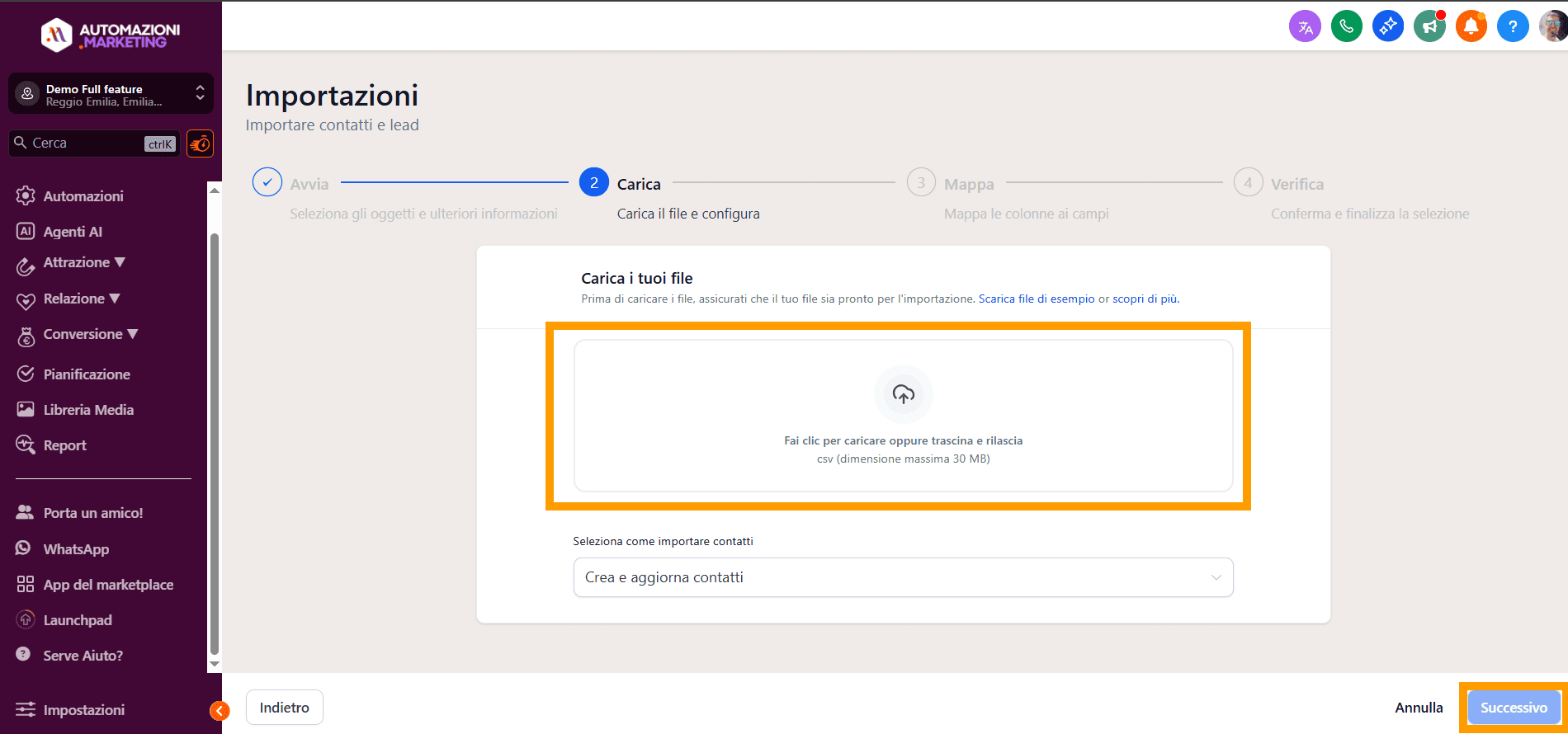Click the Report chart icon
This screenshot has width=1568, height=734.
[x=26, y=445]
